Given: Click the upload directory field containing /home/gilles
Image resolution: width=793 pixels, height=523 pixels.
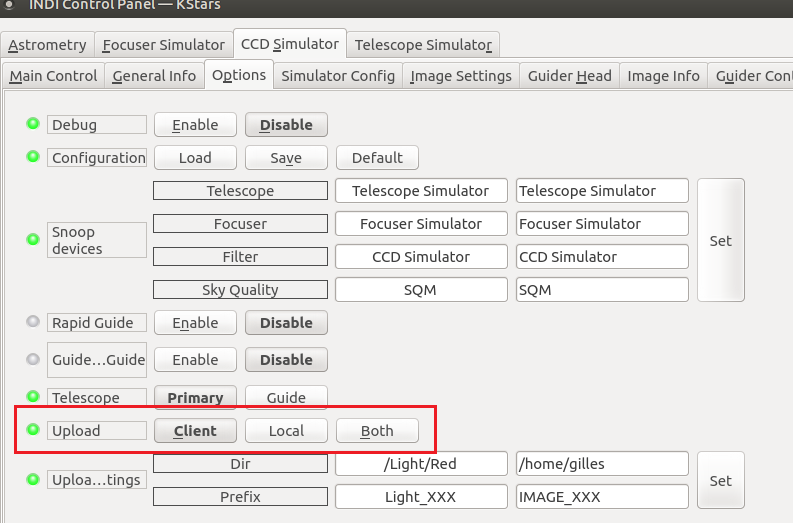Looking at the screenshot, I should pyautogui.click(x=602, y=464).
